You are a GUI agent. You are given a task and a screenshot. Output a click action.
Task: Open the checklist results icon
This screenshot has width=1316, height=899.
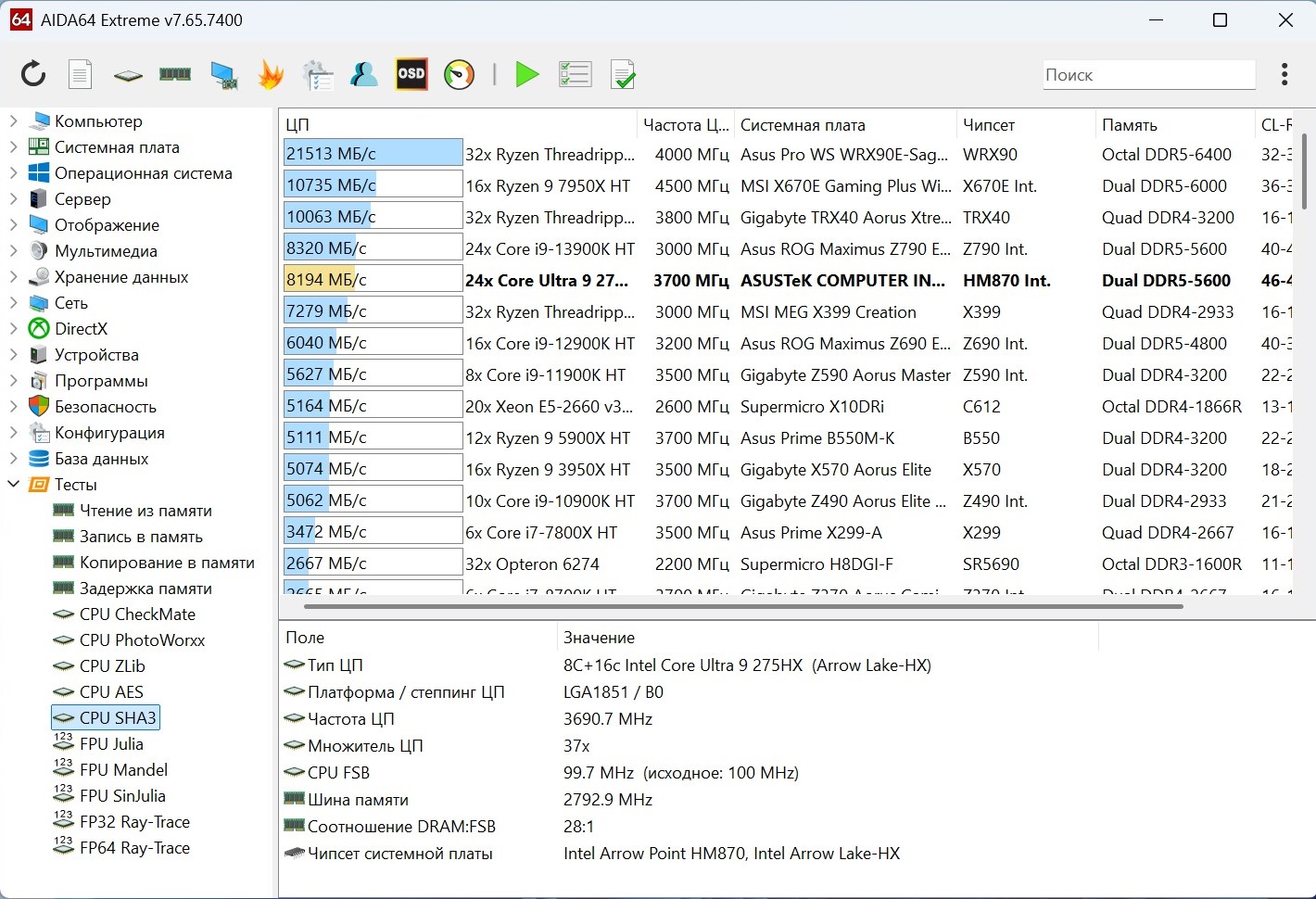575,74
